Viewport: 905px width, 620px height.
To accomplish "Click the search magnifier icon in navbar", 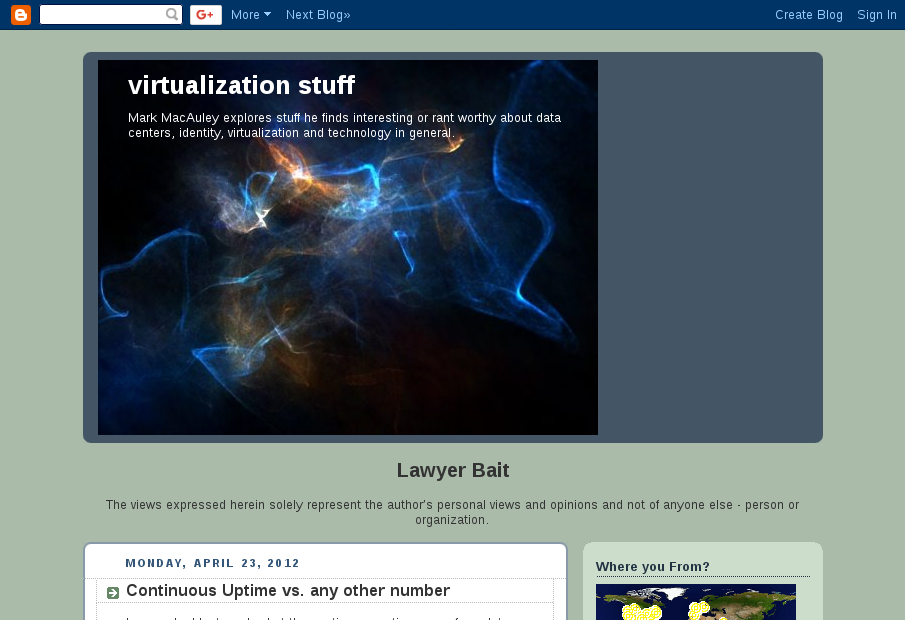I will 172,14.
